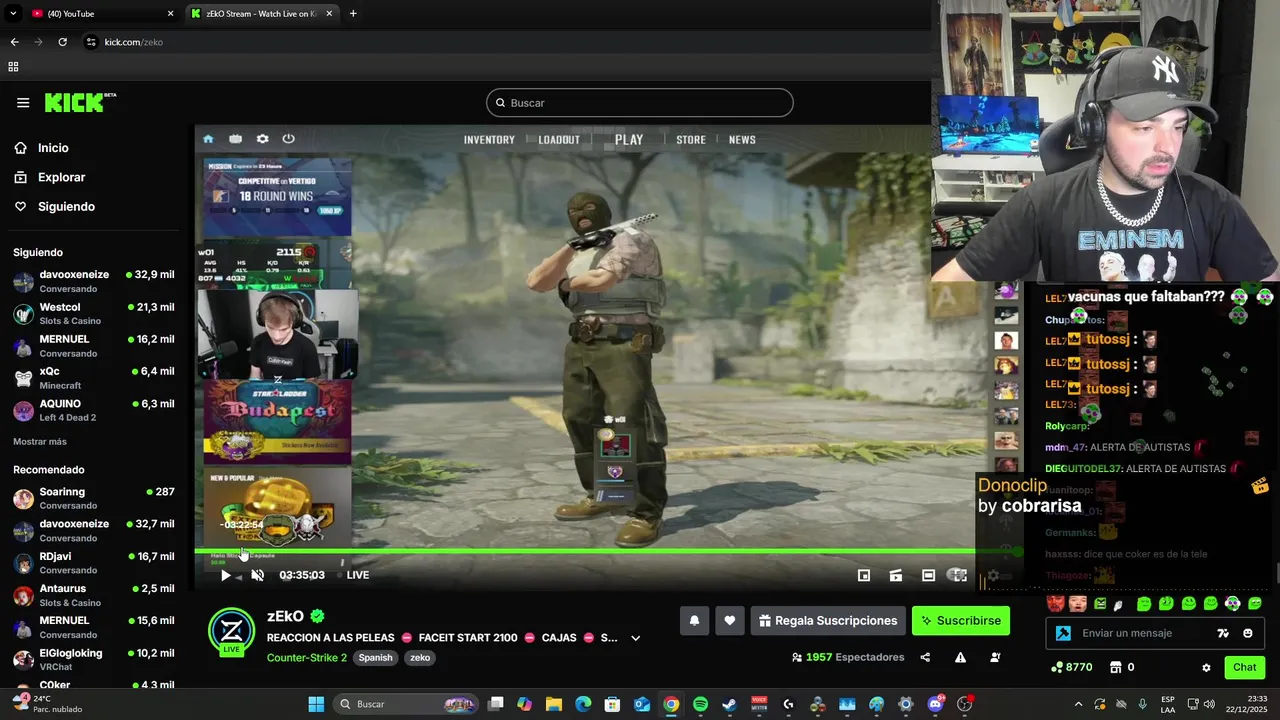The height and width of the screenshot is (720, 1280).
Task: Open browser apps grid icon
Action: point(13,67)
